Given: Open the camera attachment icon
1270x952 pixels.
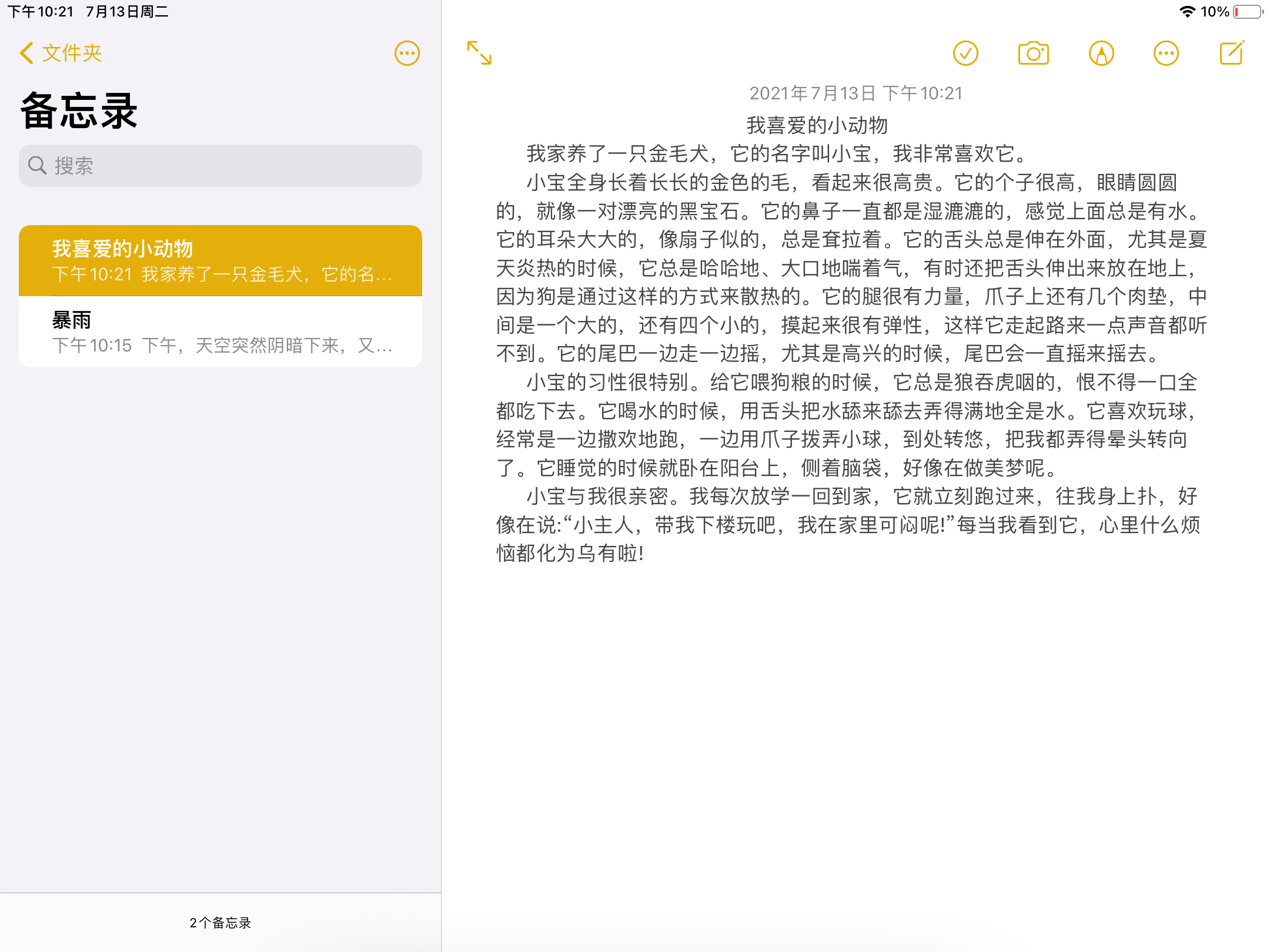Looking at the screenshot, I should pyautogui.click(x=1033, y=53).
